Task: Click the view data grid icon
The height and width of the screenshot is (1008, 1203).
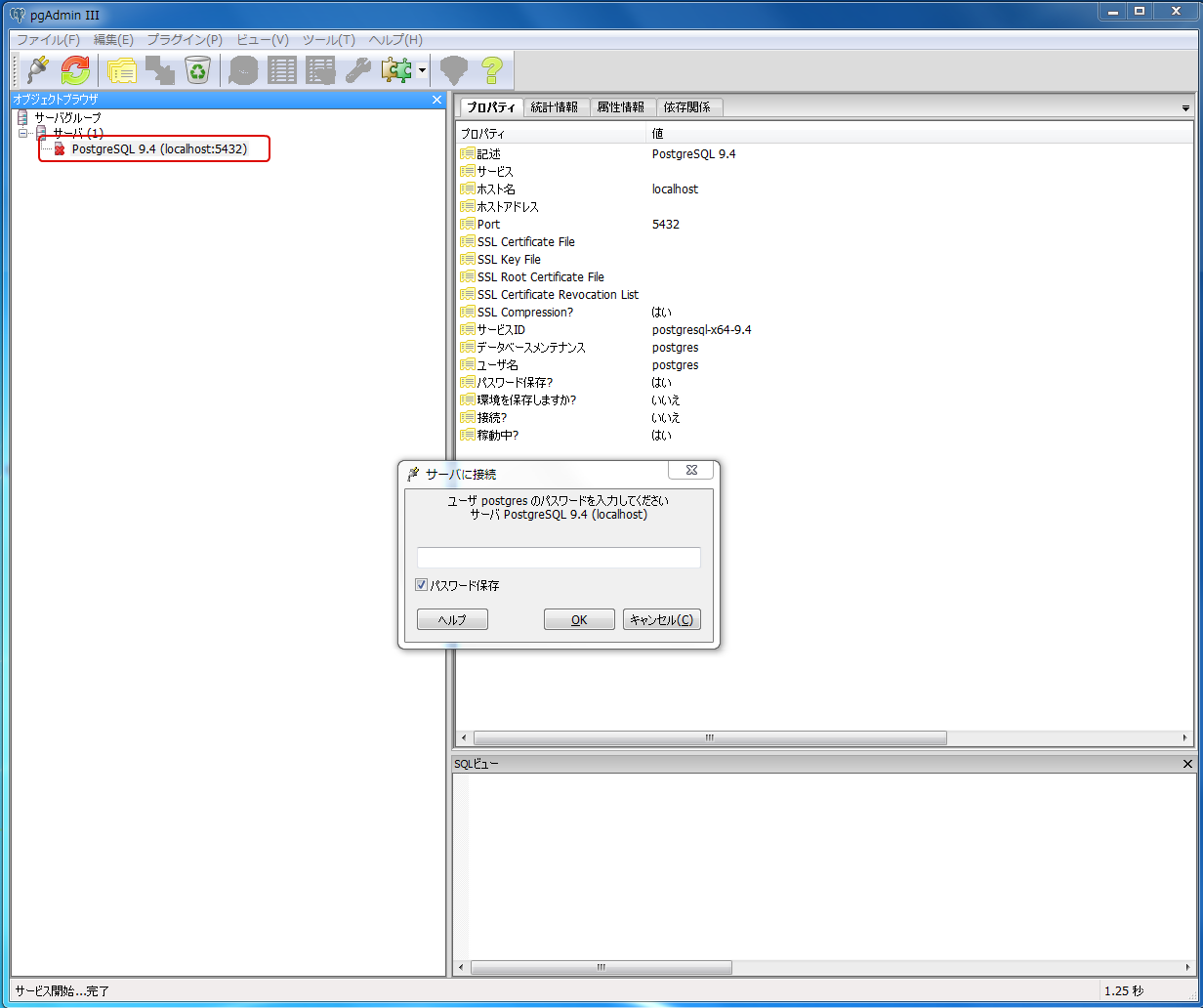Action: 282,70
